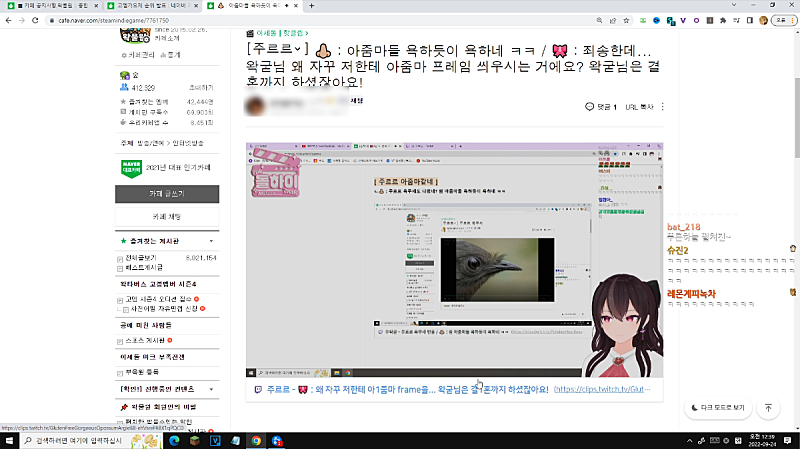Switch to the second browser tab
This screenshot has height=449, width=800.
(x=135, y=5)
